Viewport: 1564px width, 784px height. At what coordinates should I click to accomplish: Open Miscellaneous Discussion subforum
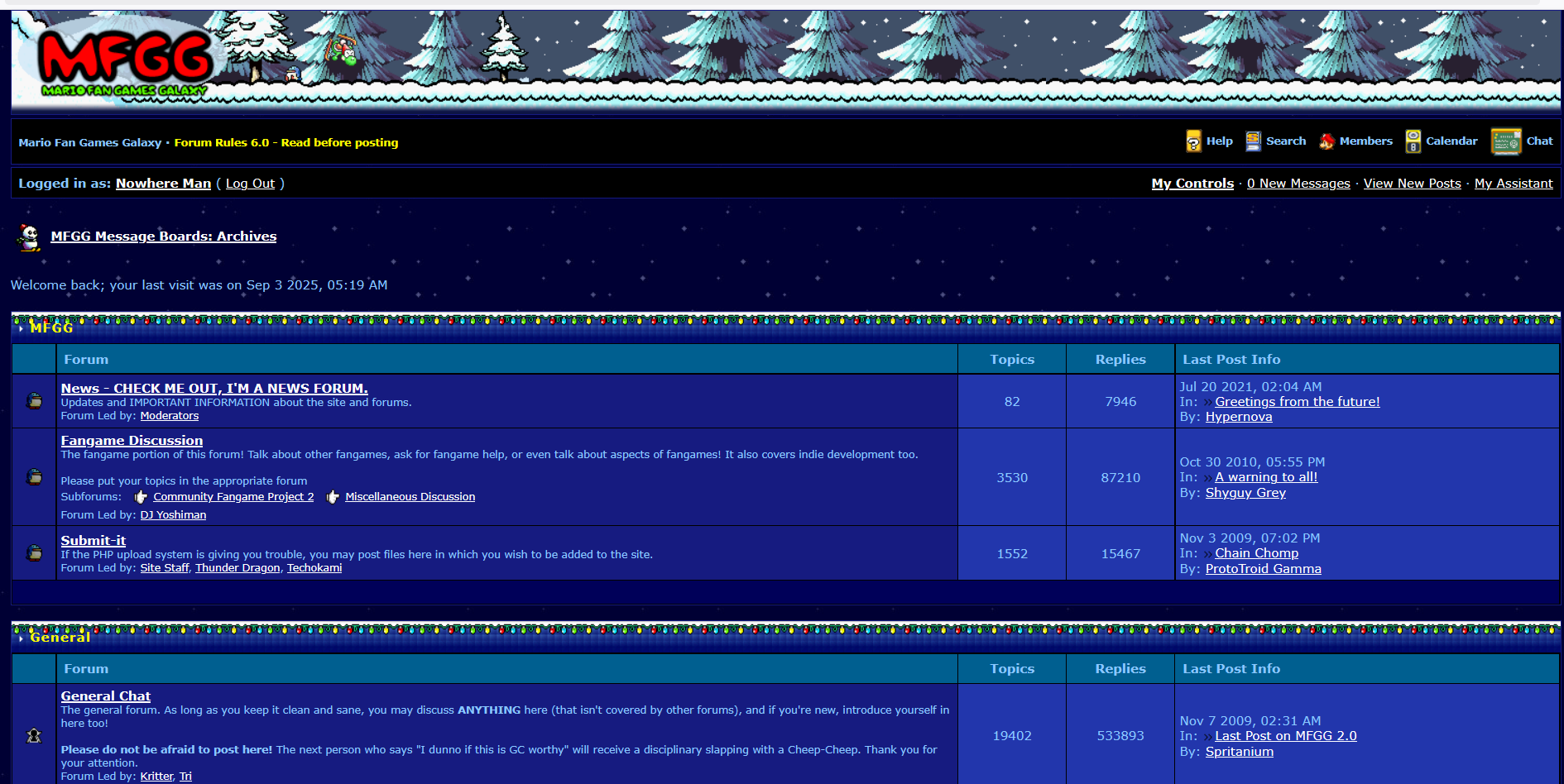410,497
